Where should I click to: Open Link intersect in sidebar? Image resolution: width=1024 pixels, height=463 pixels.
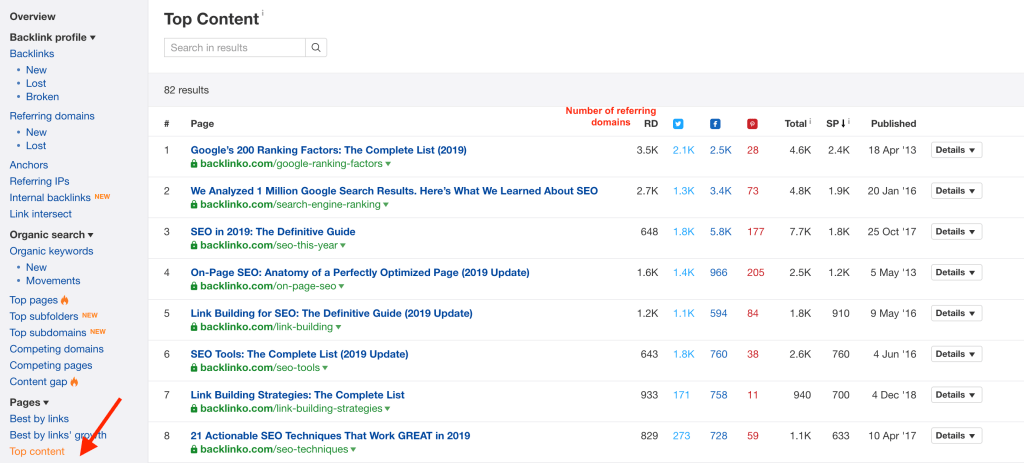[x=40, y=214]
